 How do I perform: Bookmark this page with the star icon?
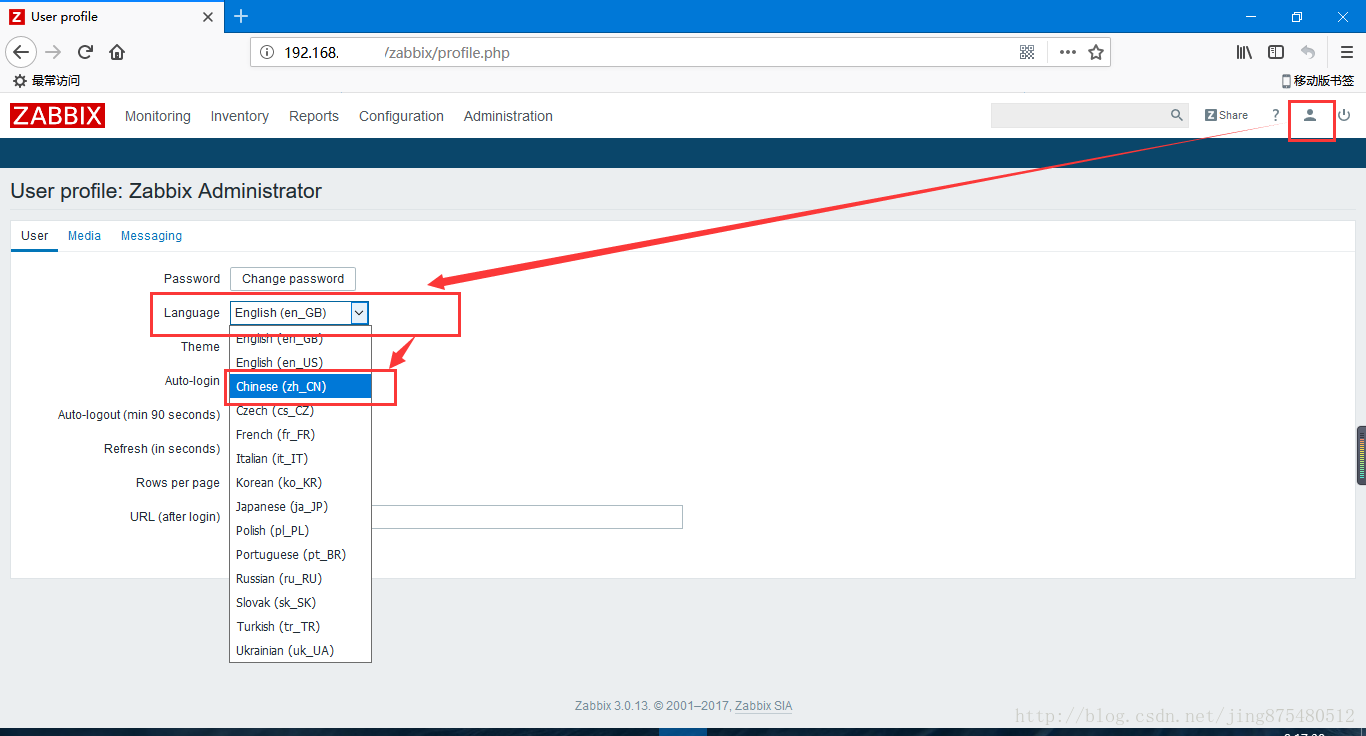[x=1096, y=52]
